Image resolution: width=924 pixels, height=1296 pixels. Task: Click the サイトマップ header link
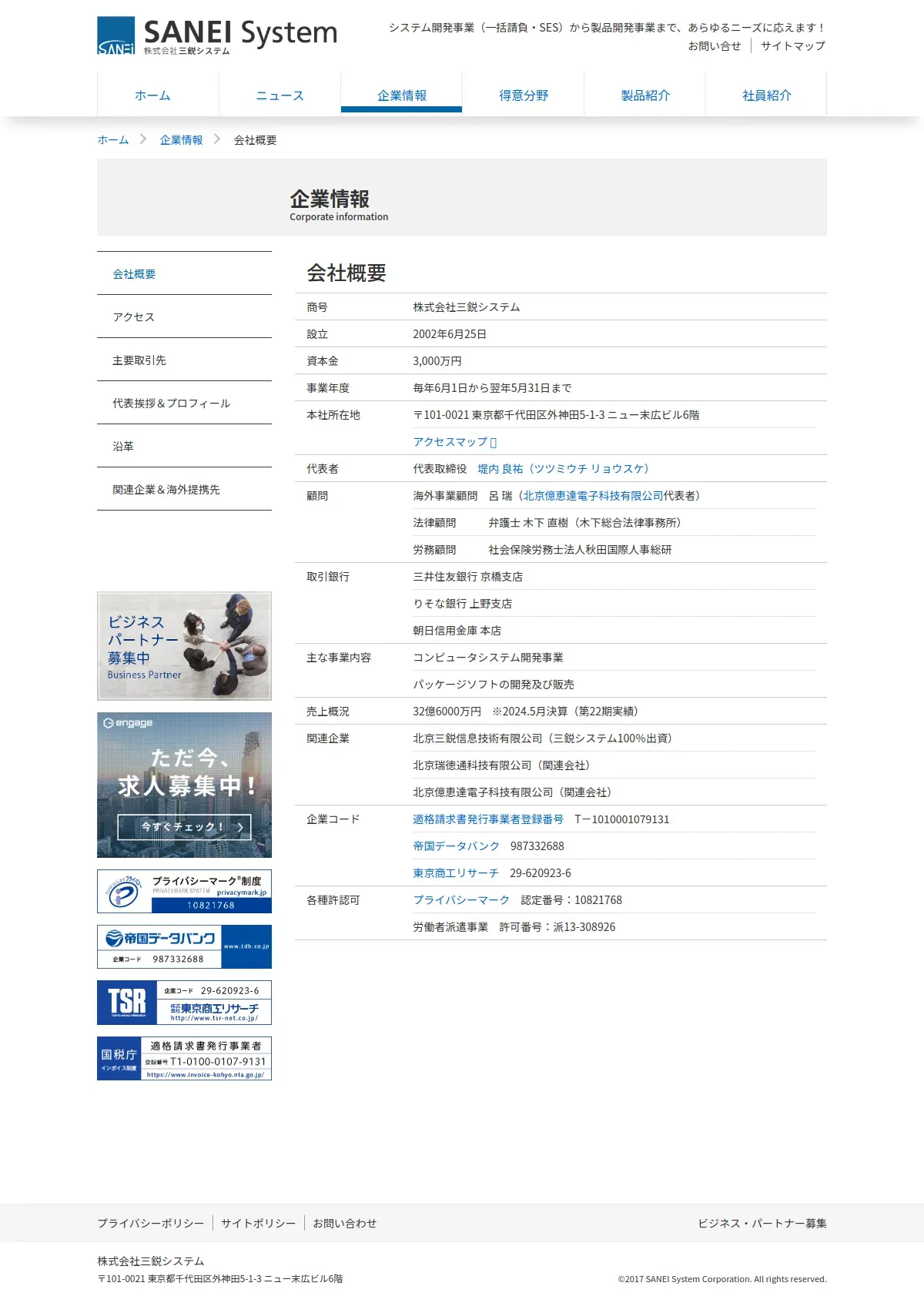pos(793,46)
